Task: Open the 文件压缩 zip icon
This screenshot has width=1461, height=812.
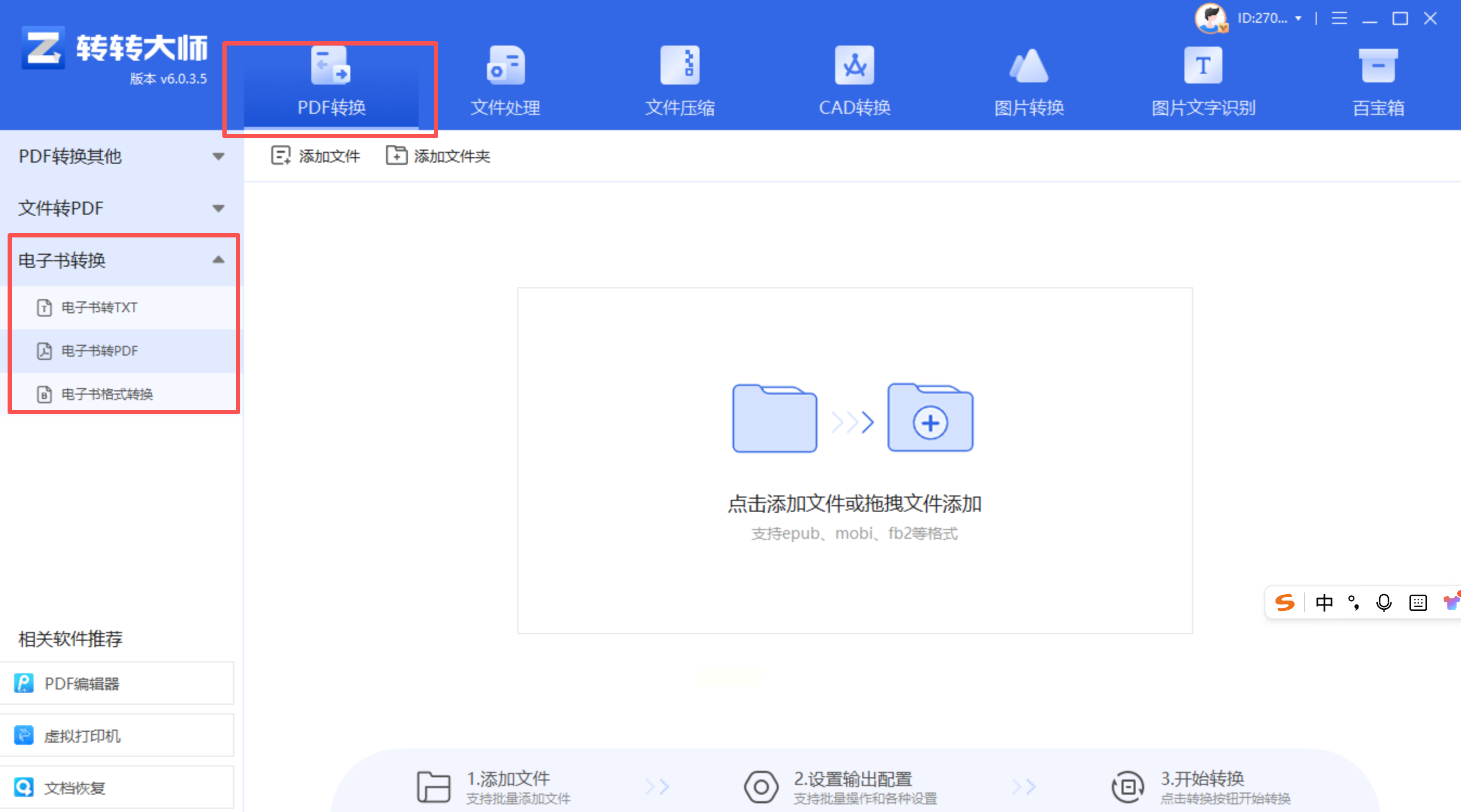Action: [680, 66]
